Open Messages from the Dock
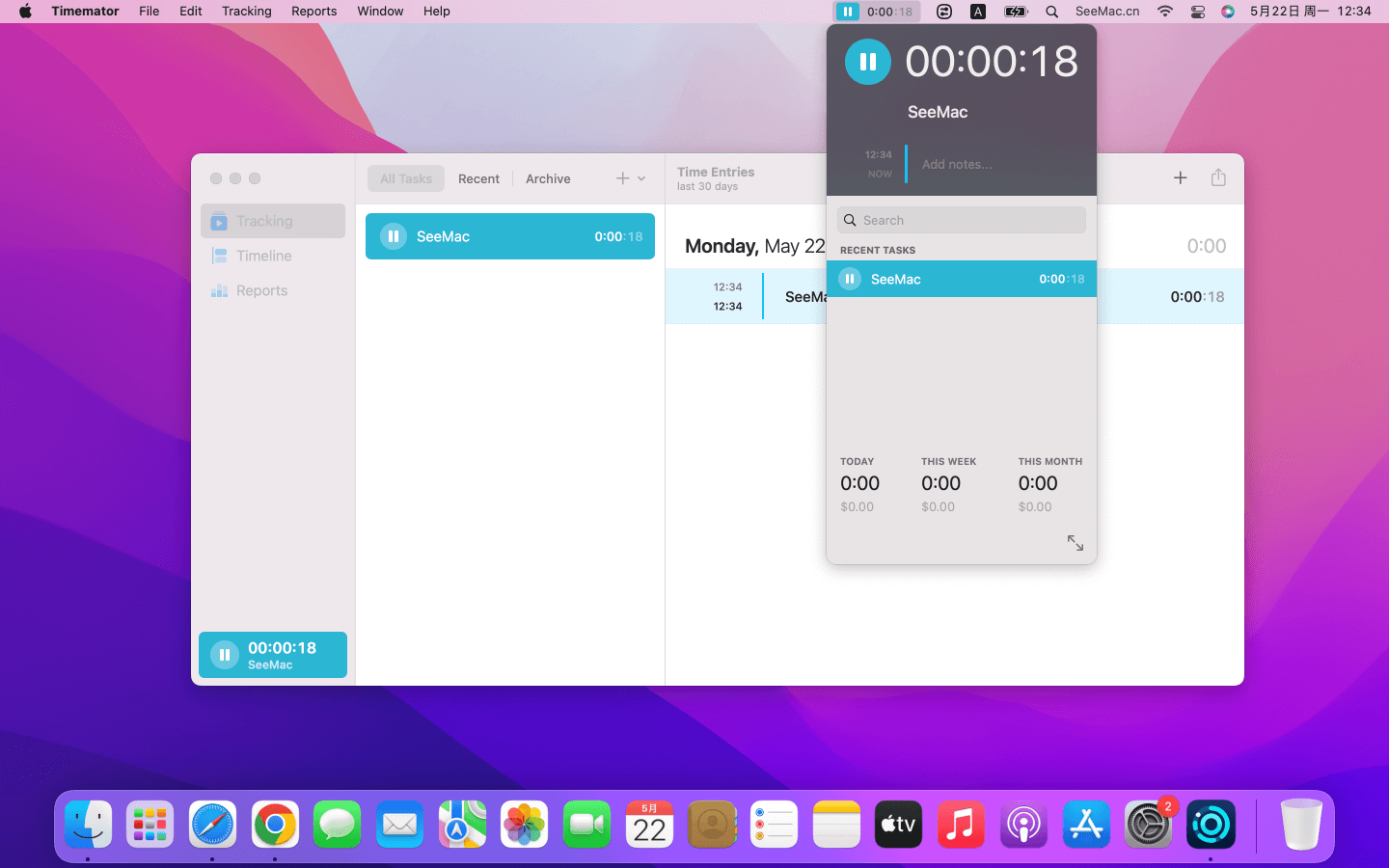 pyautogui.click(x=338, y=825)
